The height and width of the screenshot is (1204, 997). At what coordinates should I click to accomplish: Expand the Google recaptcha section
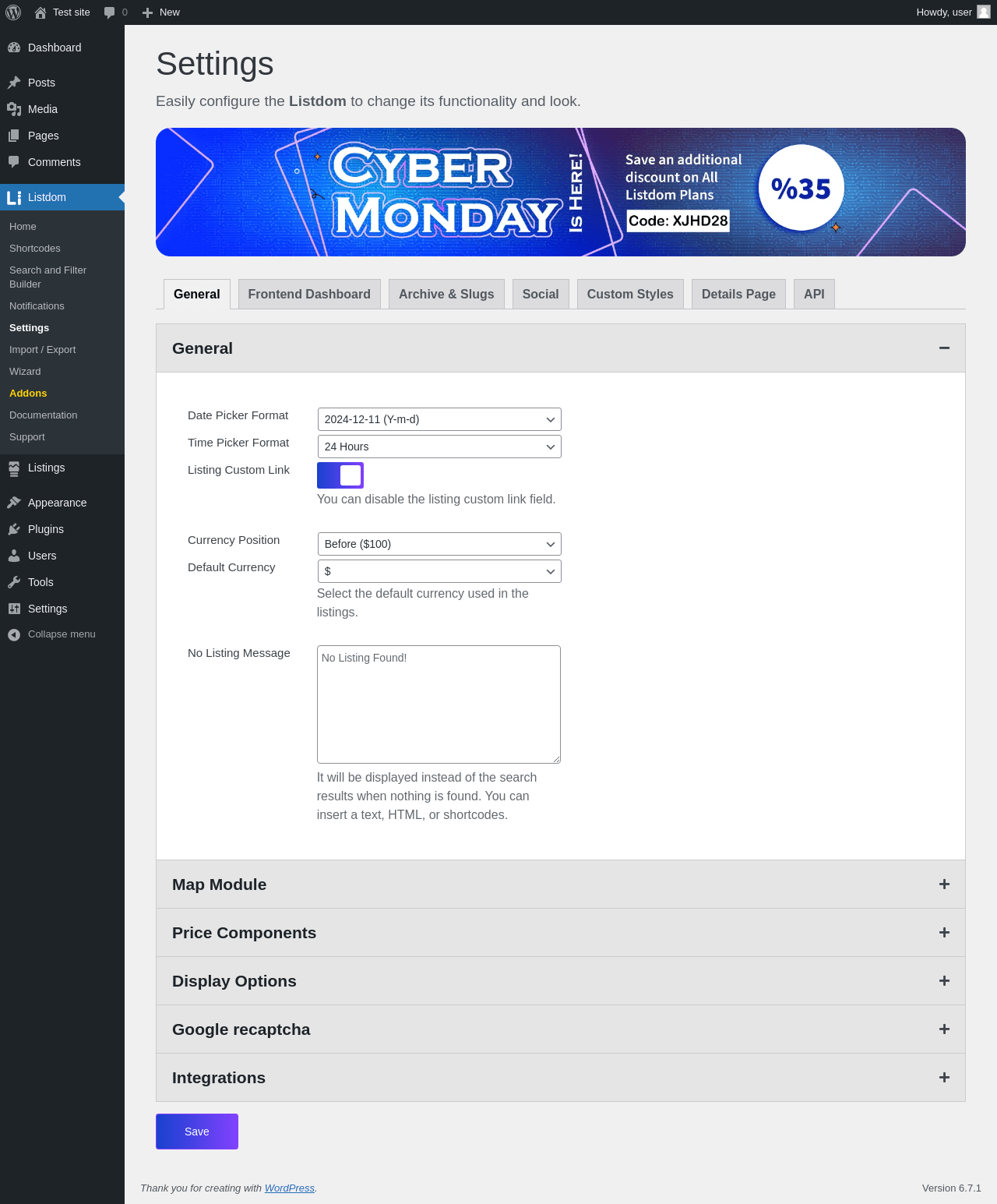coord(561,1029)
